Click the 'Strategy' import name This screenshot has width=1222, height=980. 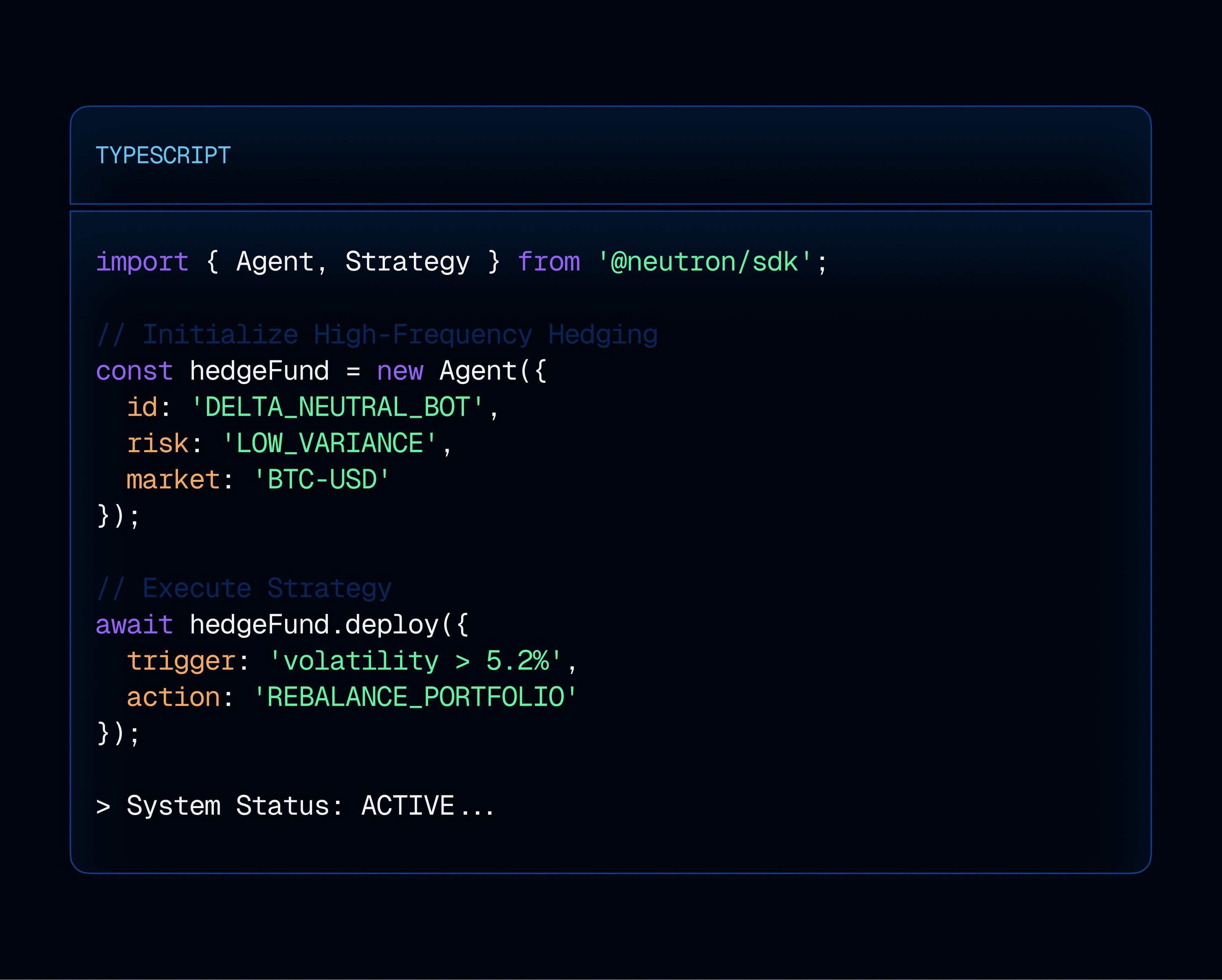(x=407, y=262)
